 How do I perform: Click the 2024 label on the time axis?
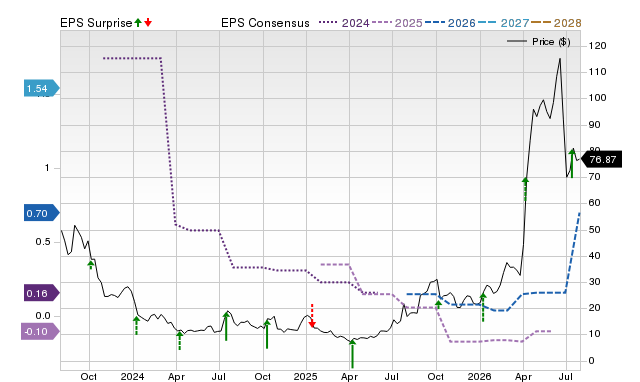click(132, 376)
